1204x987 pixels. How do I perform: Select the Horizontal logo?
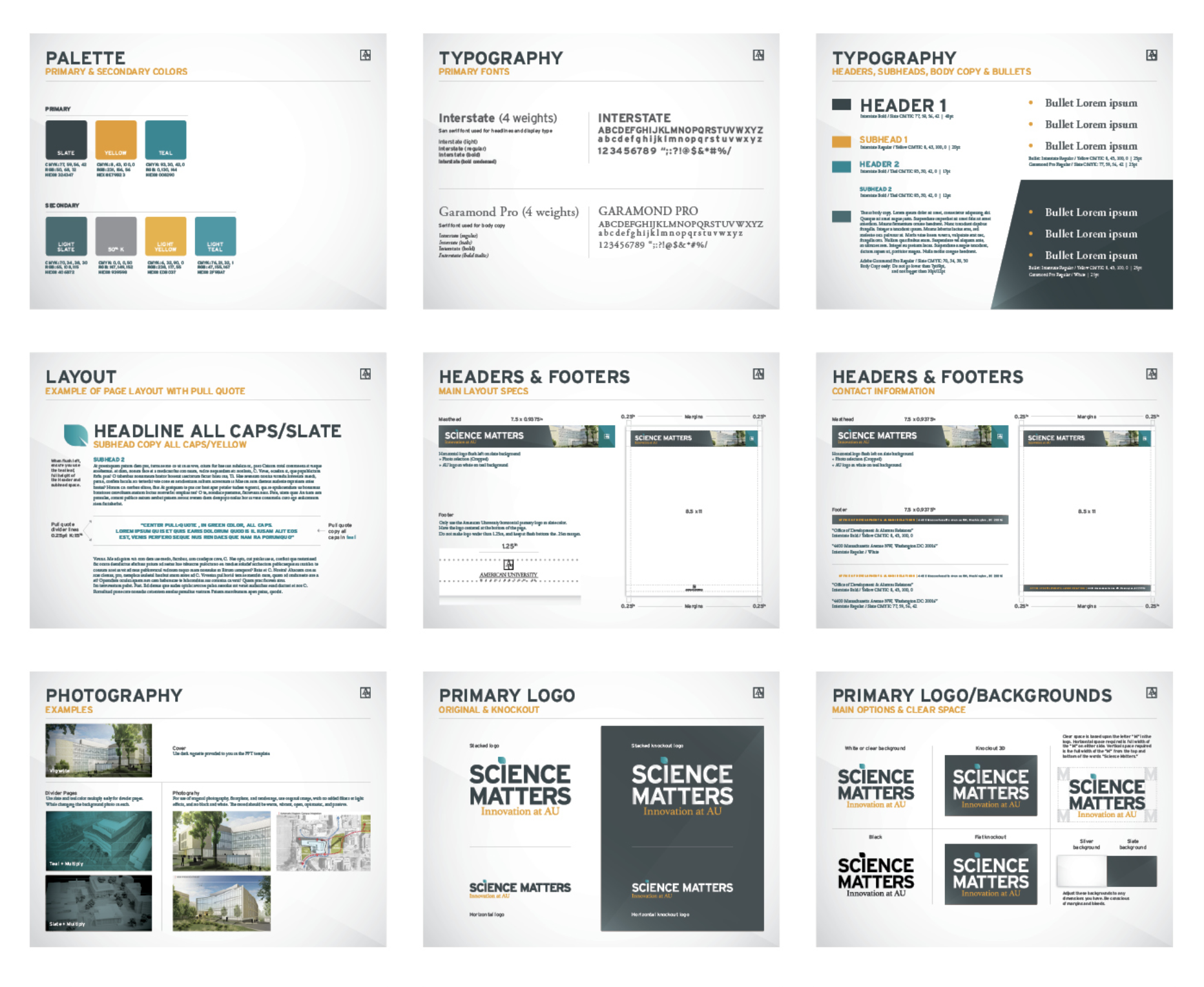520,890
